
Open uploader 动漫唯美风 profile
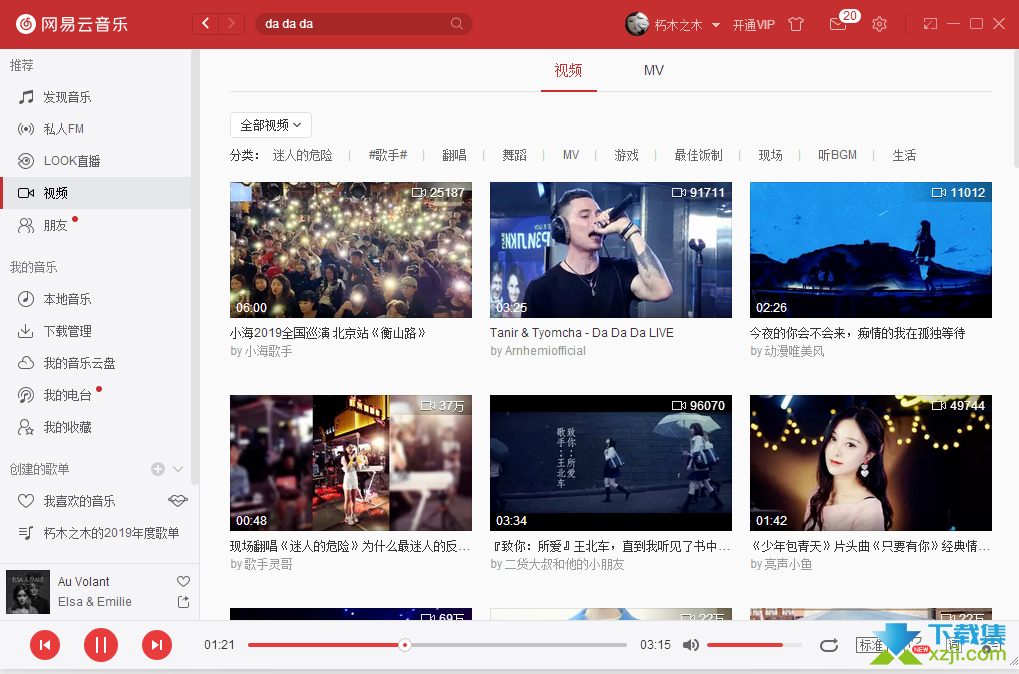point(794,351)
